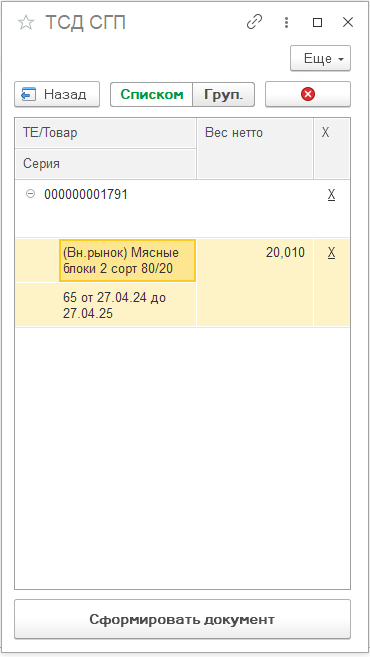Switch to Груп. view mode
Viewport: 370px width, 657px height.
click(223, 94)
